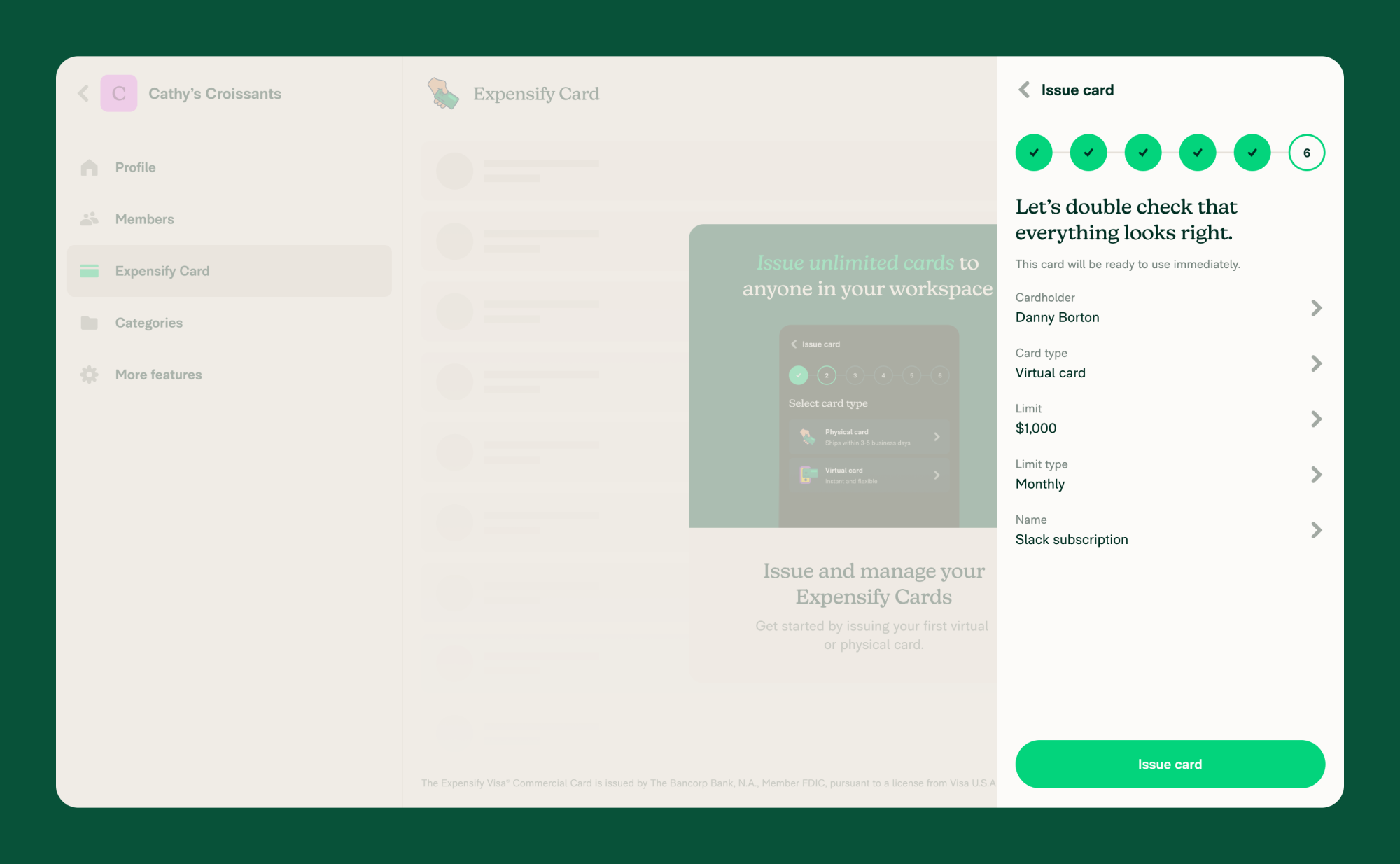1400x864 pixels.
Task: Click the Cathy's Croissants workspace icon
Action: tap(119, 93)
